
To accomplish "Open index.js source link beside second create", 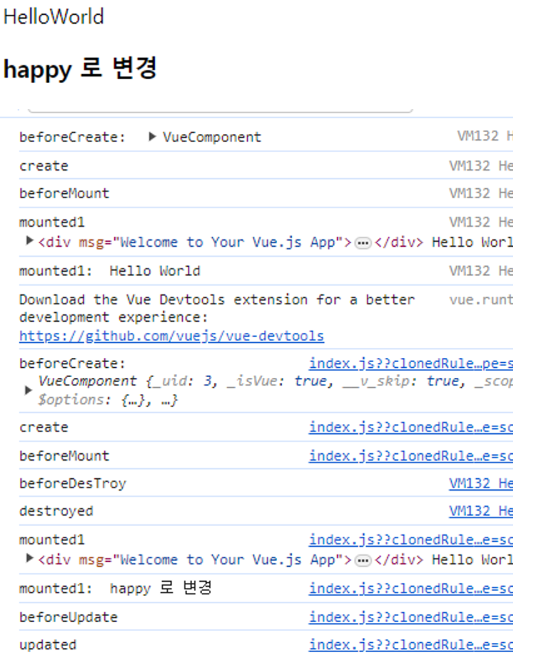I will click(x=411, y=427).
